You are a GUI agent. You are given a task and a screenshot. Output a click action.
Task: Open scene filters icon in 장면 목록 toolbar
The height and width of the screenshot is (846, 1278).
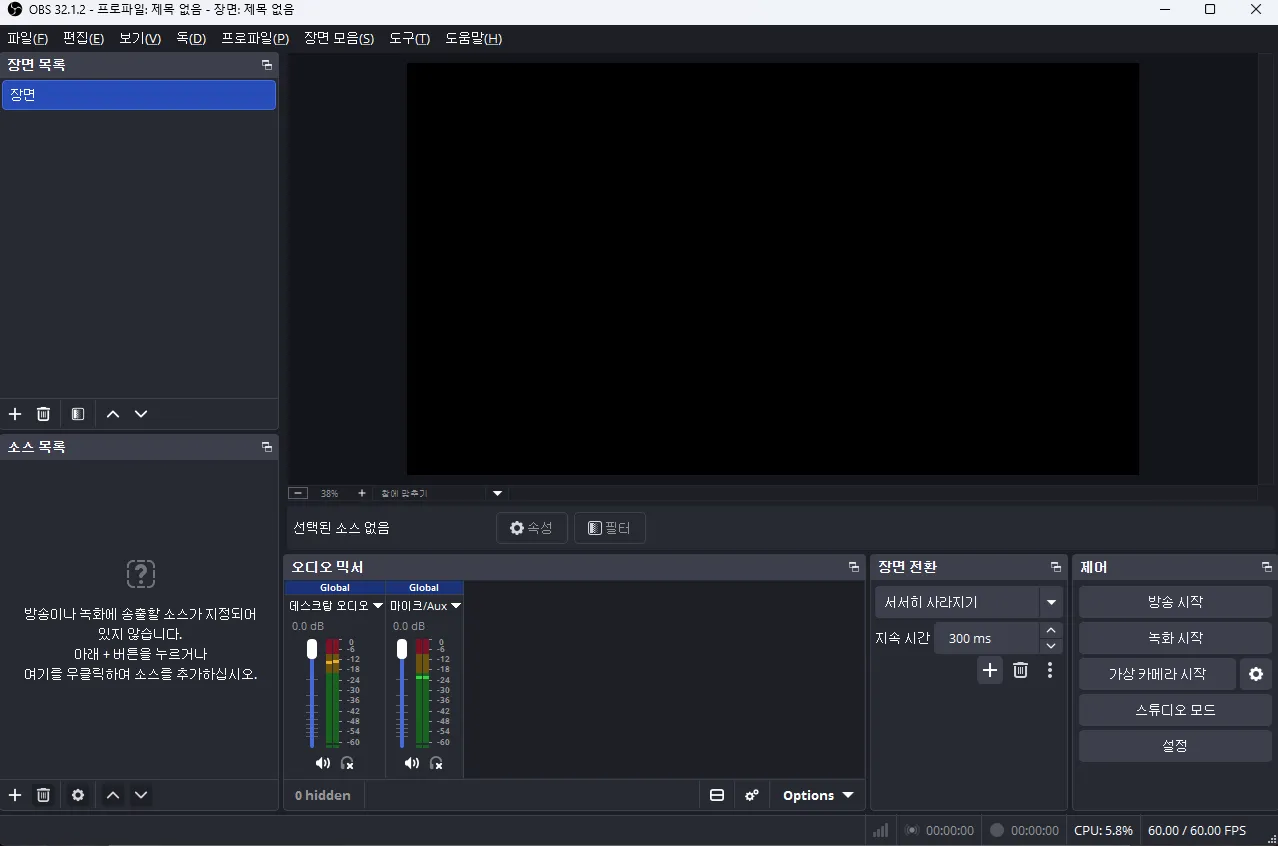click(x=78, y=414)
